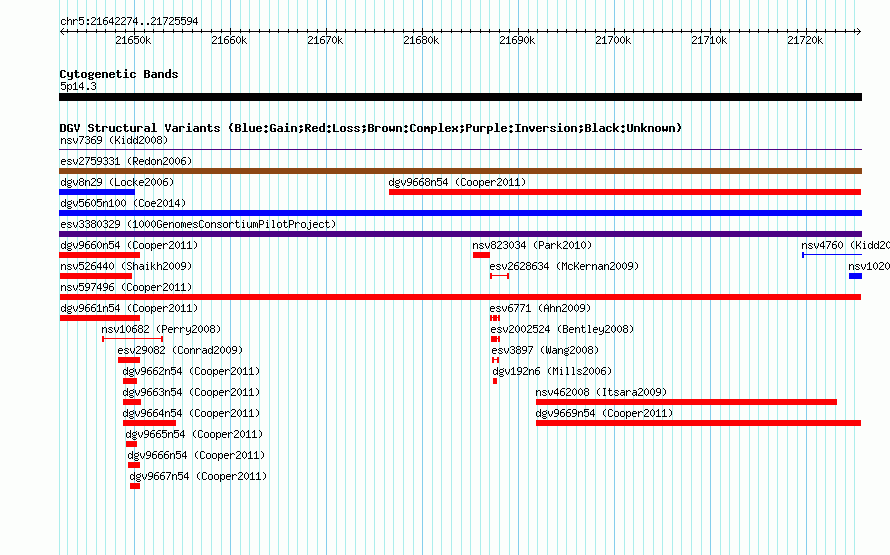
Task: Click the DGV Structural Variants track title
Action: click(371, 128)
